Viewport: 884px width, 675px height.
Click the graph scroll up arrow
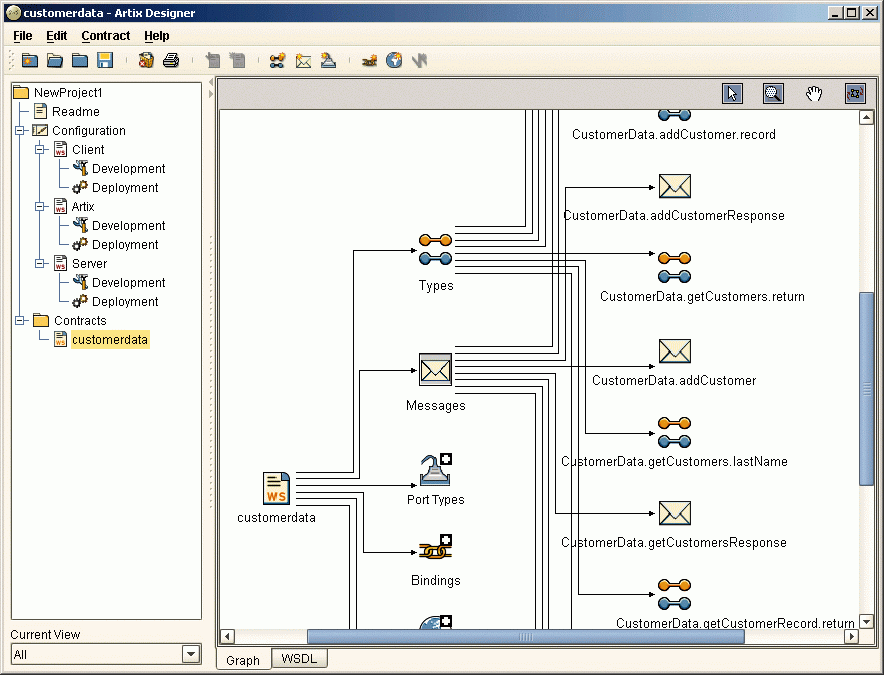click(x=867, y=117)
